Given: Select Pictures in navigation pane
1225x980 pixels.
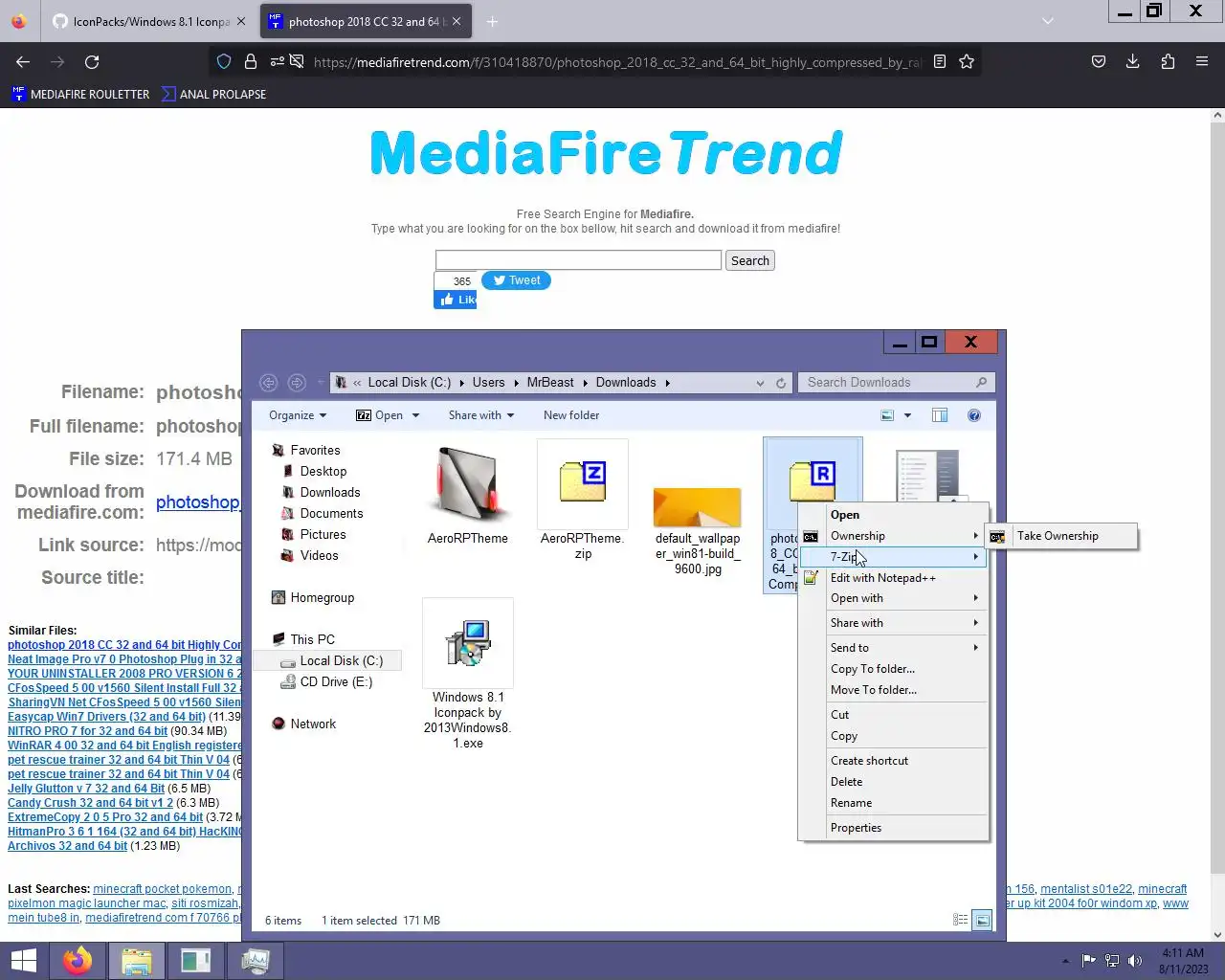Looking at the screenshot, I should click(x=323, y=534).
